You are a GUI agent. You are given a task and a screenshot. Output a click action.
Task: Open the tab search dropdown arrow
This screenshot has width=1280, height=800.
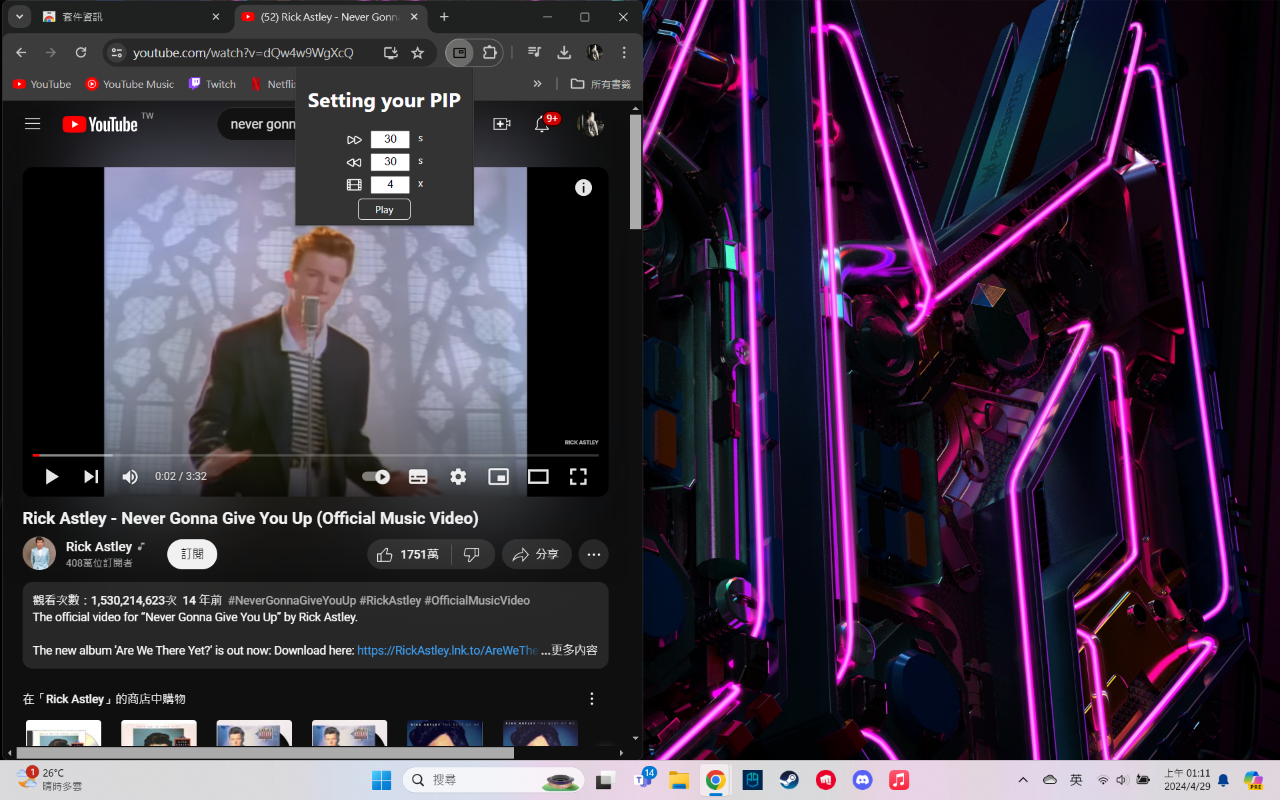coord(19,17)
